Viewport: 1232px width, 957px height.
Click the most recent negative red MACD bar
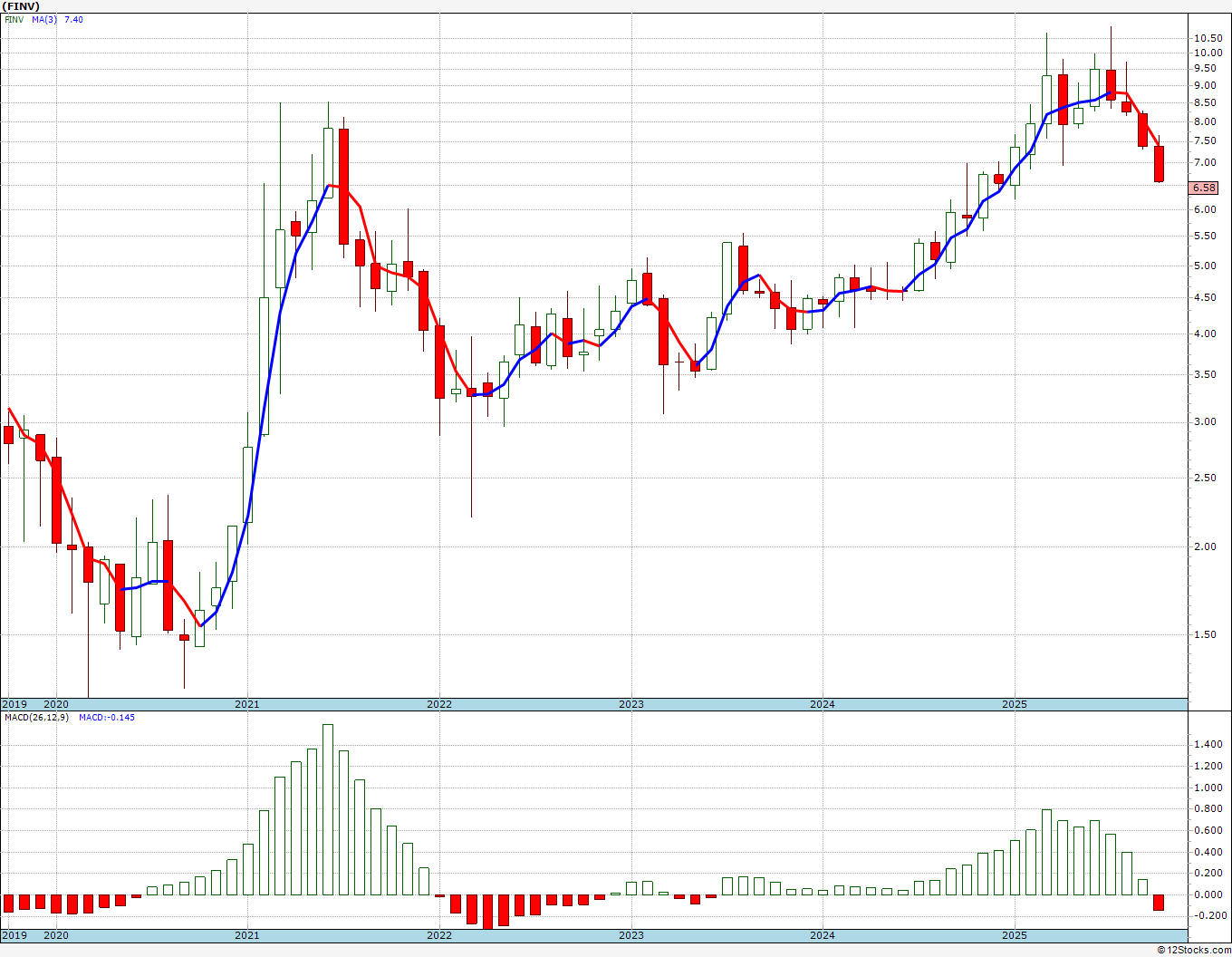click(1159, 903)
